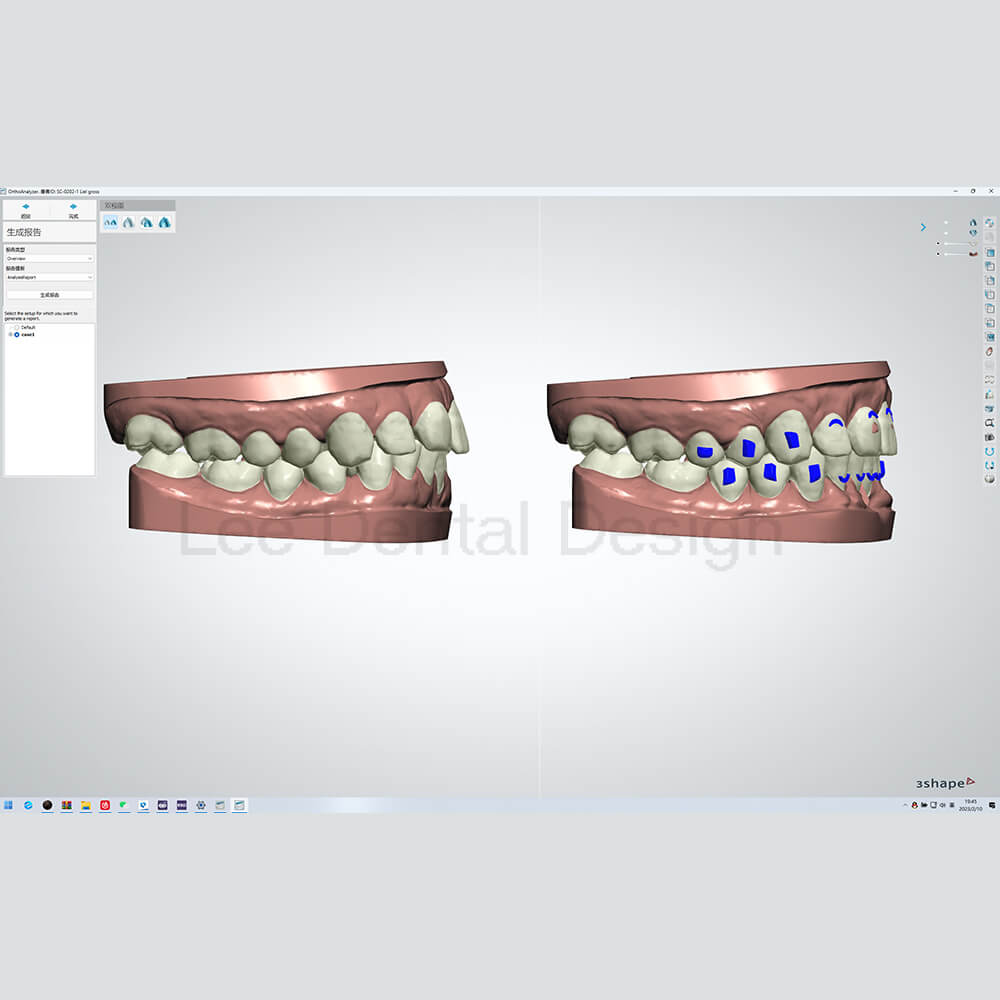Screen dimensions: 1000x1000
Task: Open the File Explorer taskbar icon
Action: pyautogui.click(x=85, y=805)
